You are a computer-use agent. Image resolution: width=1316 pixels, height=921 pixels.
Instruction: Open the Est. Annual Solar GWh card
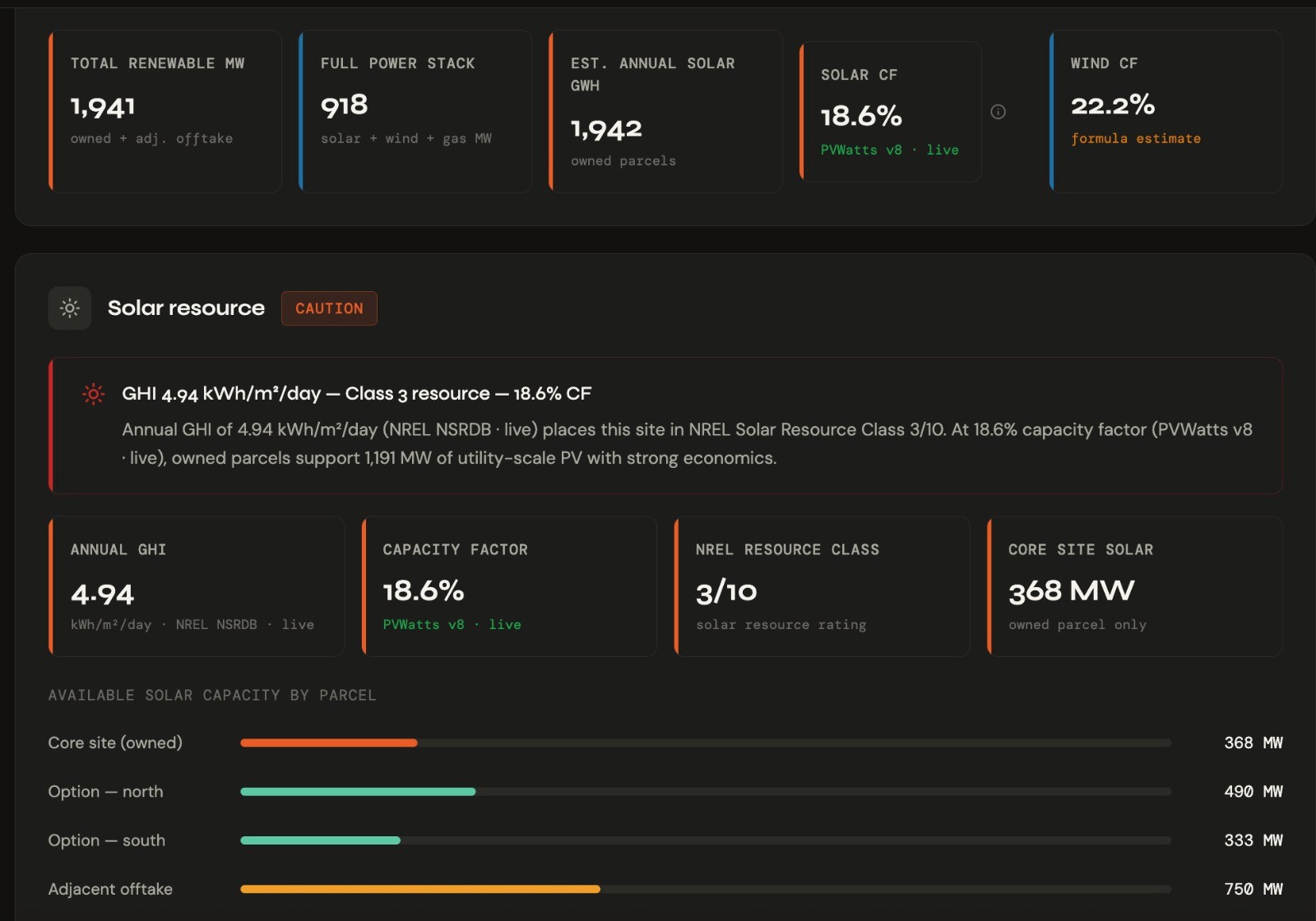tap(665, 112)
